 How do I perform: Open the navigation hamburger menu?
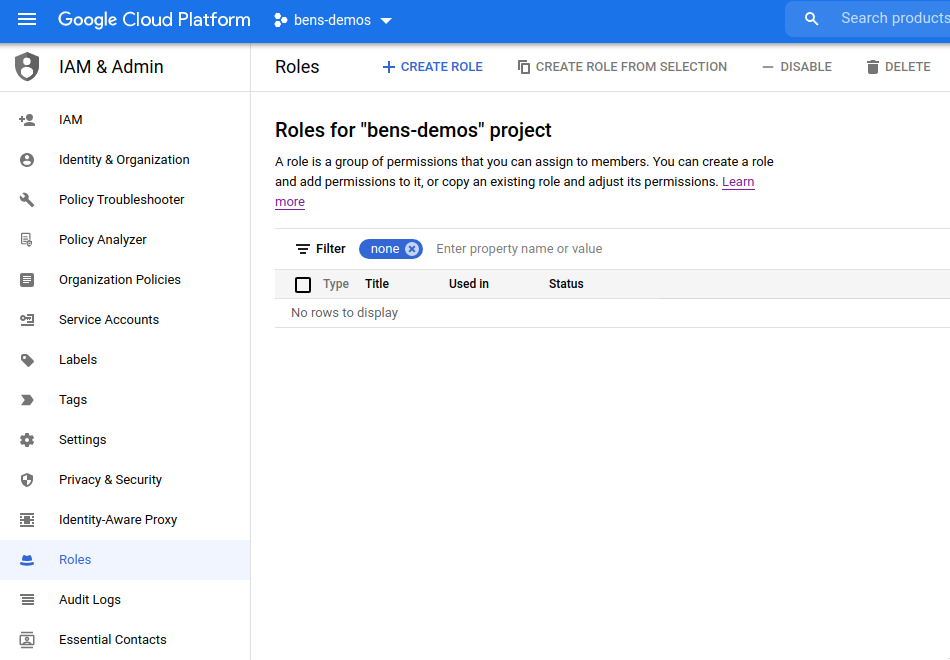click(27, 19)
